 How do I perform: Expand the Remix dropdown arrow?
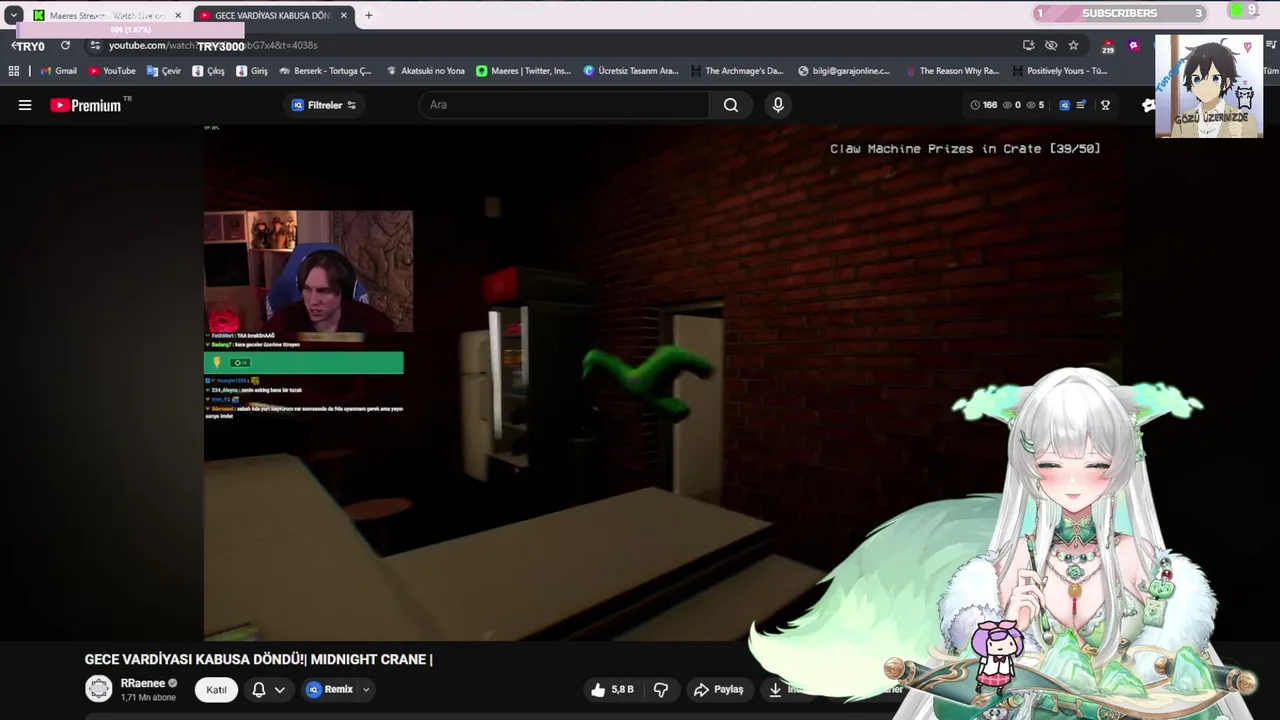(x=366, y=689)
